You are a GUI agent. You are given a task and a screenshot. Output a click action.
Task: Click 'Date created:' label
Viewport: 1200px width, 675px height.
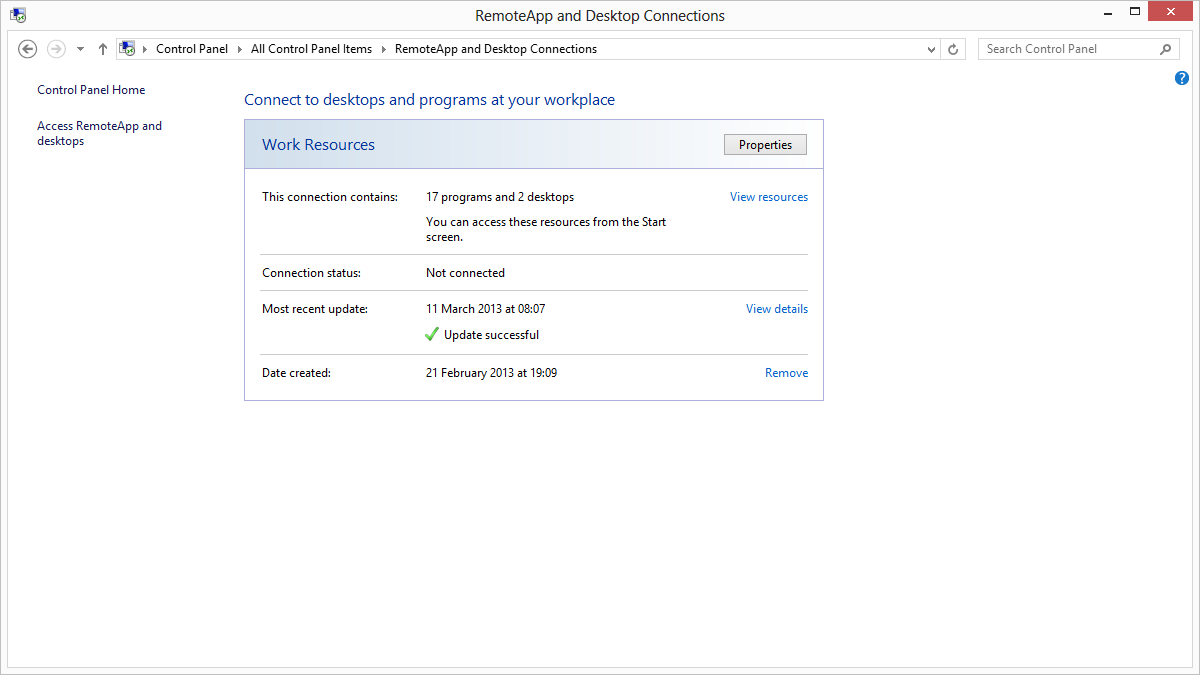(296, 373)
